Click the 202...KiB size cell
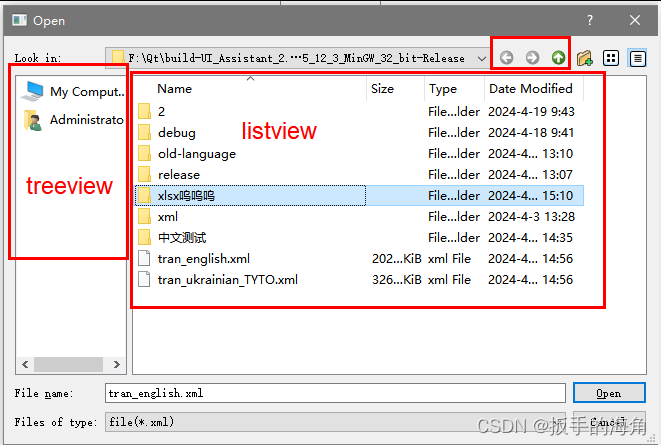Viewport: 661px width, 445px height. (x=397, y=259)
